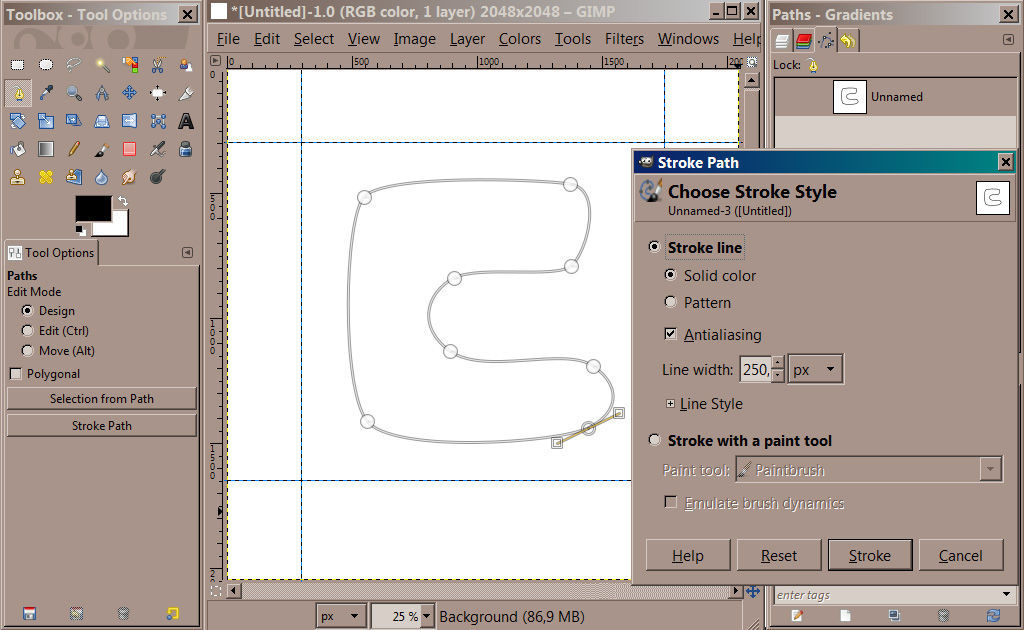Select the Measure compass tool
The image size is (1024, 630).
click(x=102, y=93)
